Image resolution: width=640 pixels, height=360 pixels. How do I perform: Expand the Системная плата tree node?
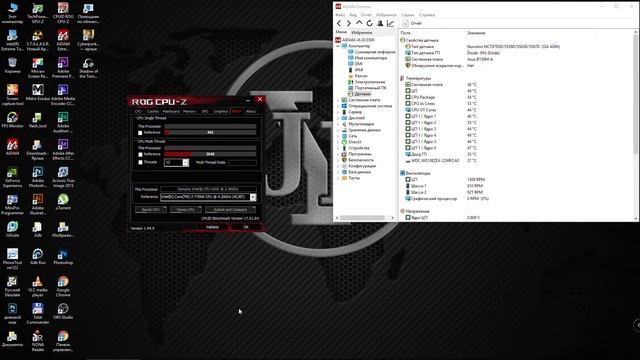click(x=338, y=100)
